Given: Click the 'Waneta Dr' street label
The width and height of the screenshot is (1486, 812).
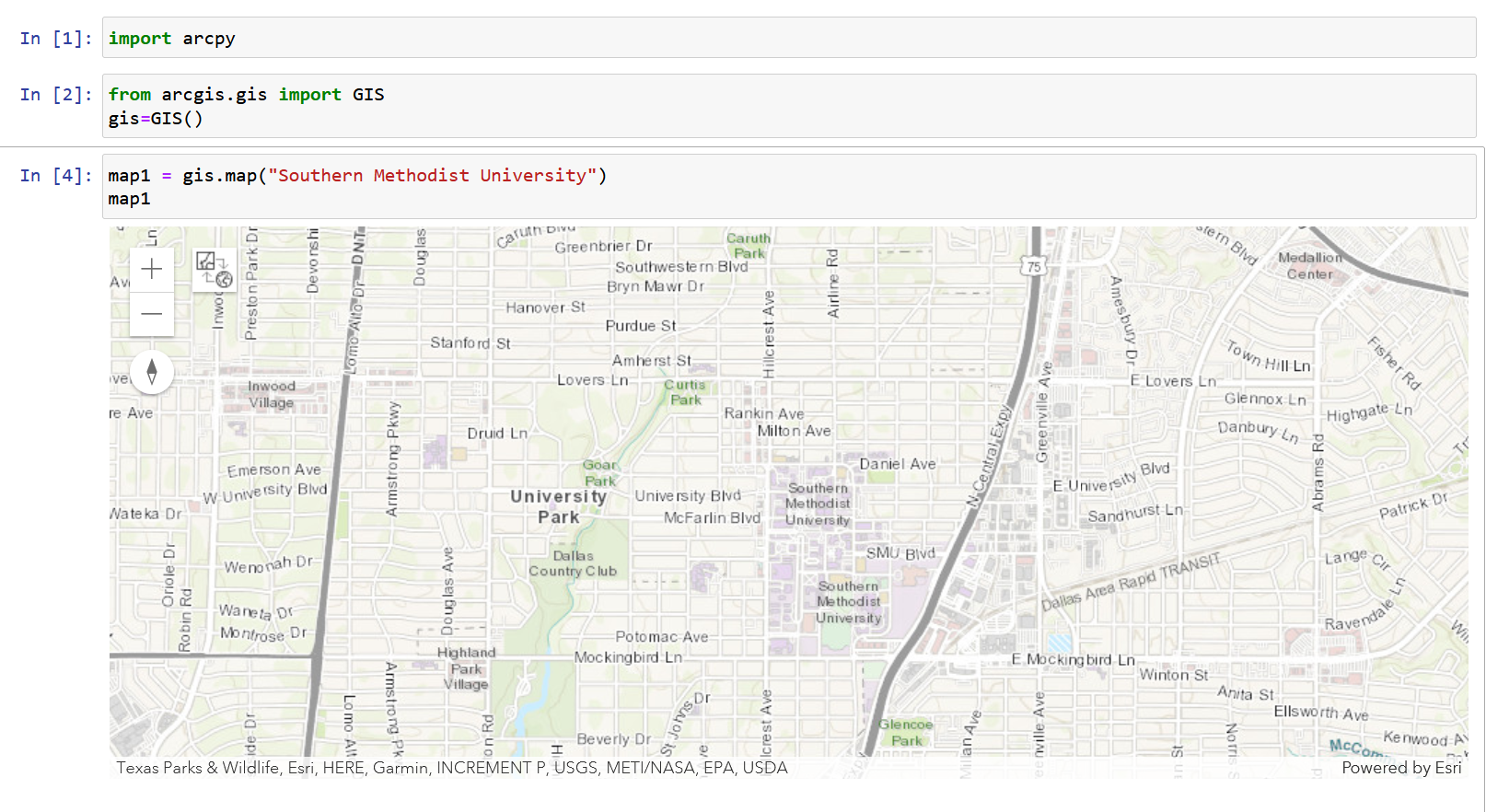Looking at the screenshot, I should point(256,612).
